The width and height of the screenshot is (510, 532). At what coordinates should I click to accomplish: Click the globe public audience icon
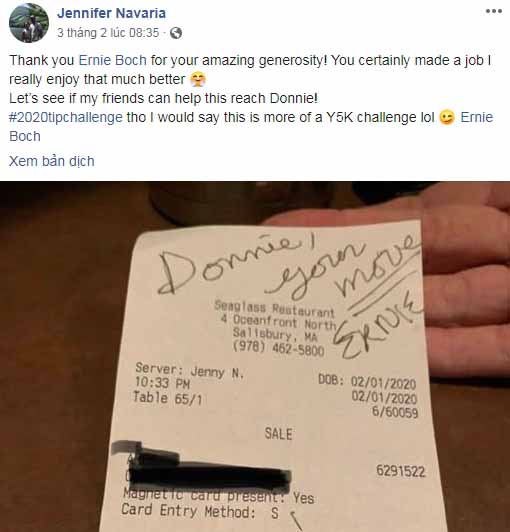(176, 33)
